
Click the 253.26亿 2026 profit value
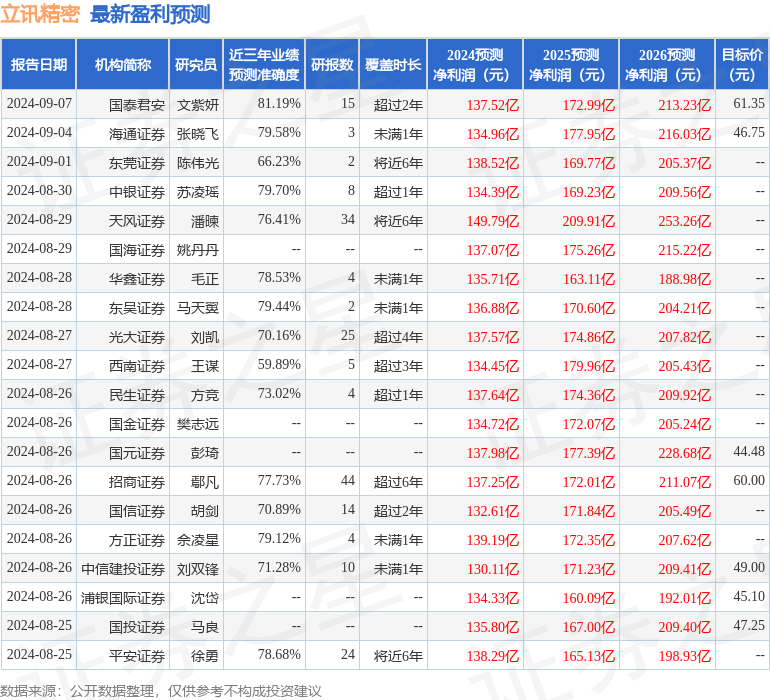click(685, 221)
